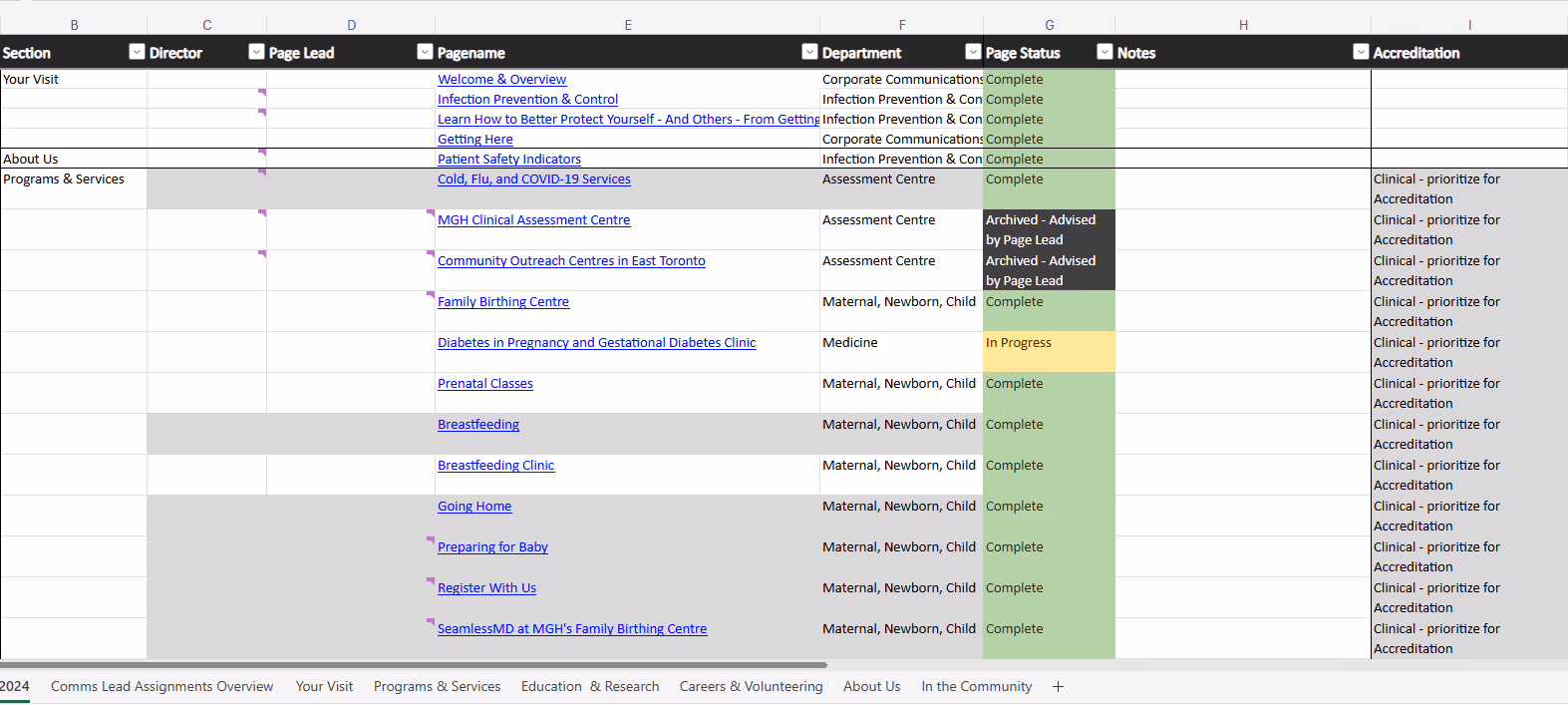Select Maternal, Newborn, Child cell in Going Home row
This screenshot has width=1568, height=705.
click(x=901, y=516)
